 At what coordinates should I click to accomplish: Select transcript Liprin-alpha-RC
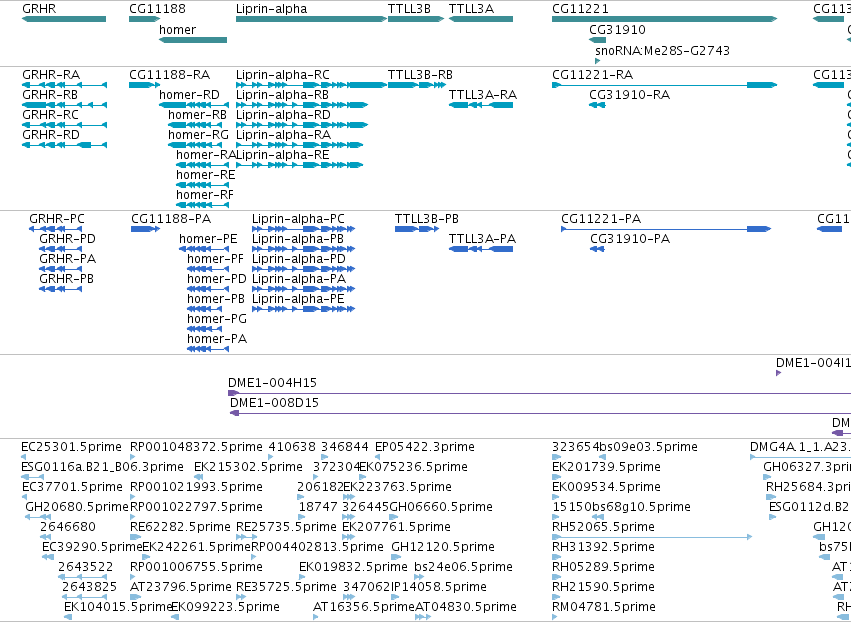click(x=283, y=75)
